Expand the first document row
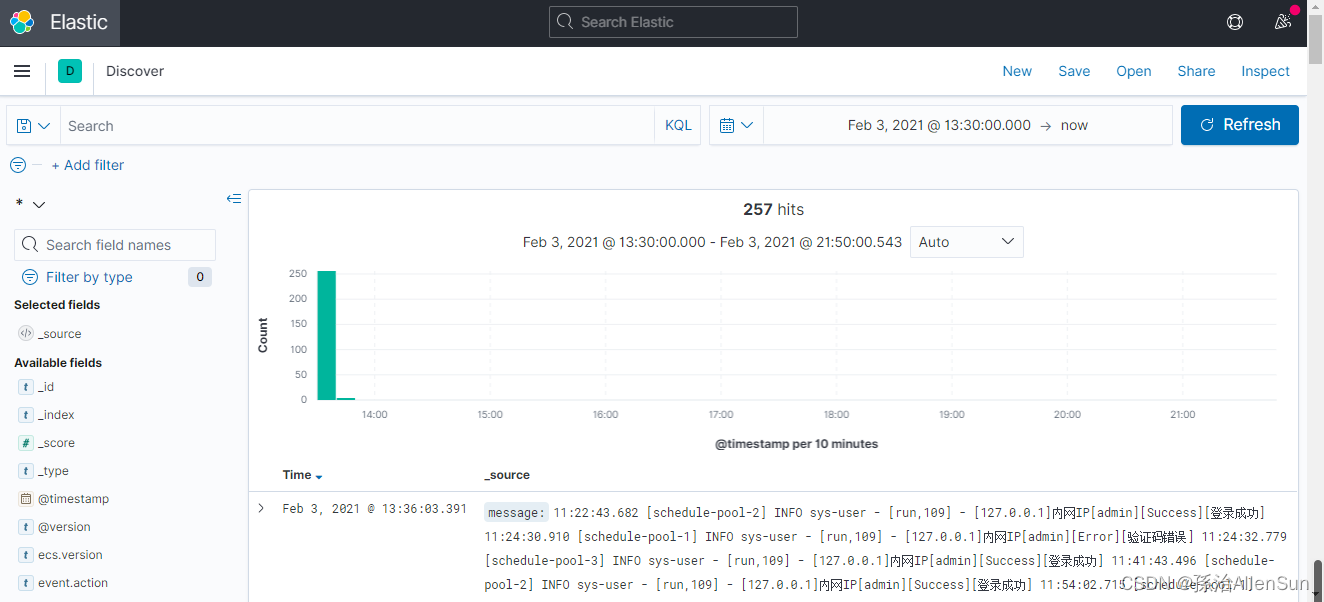The height and width of the screenshot is (602, 1324). tap(261, 508)
